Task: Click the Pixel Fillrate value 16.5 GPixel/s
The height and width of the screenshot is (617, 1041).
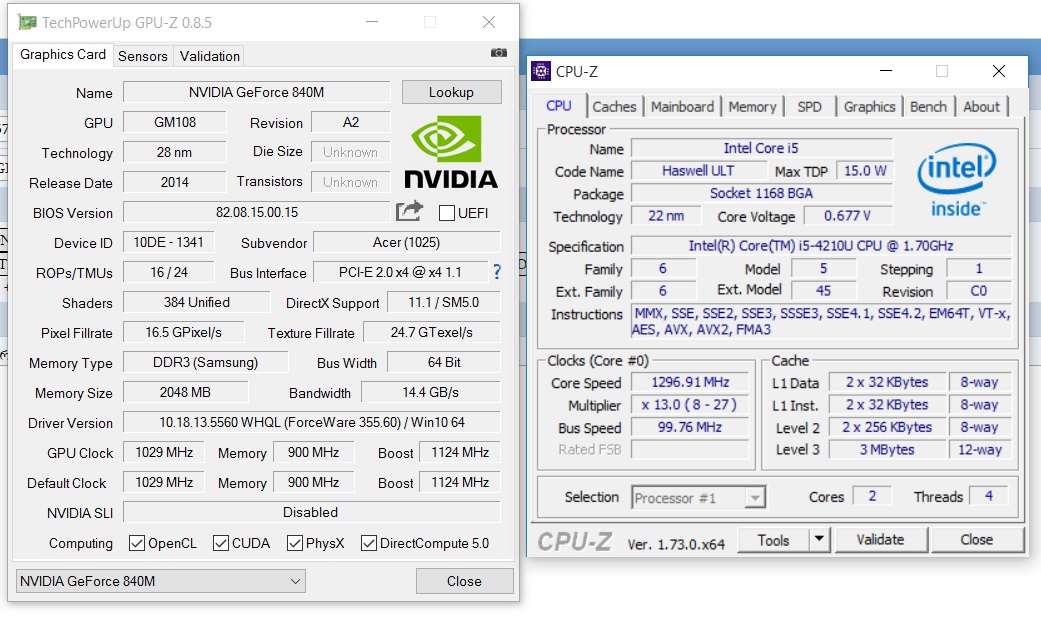Action: [x=184, y=332]
